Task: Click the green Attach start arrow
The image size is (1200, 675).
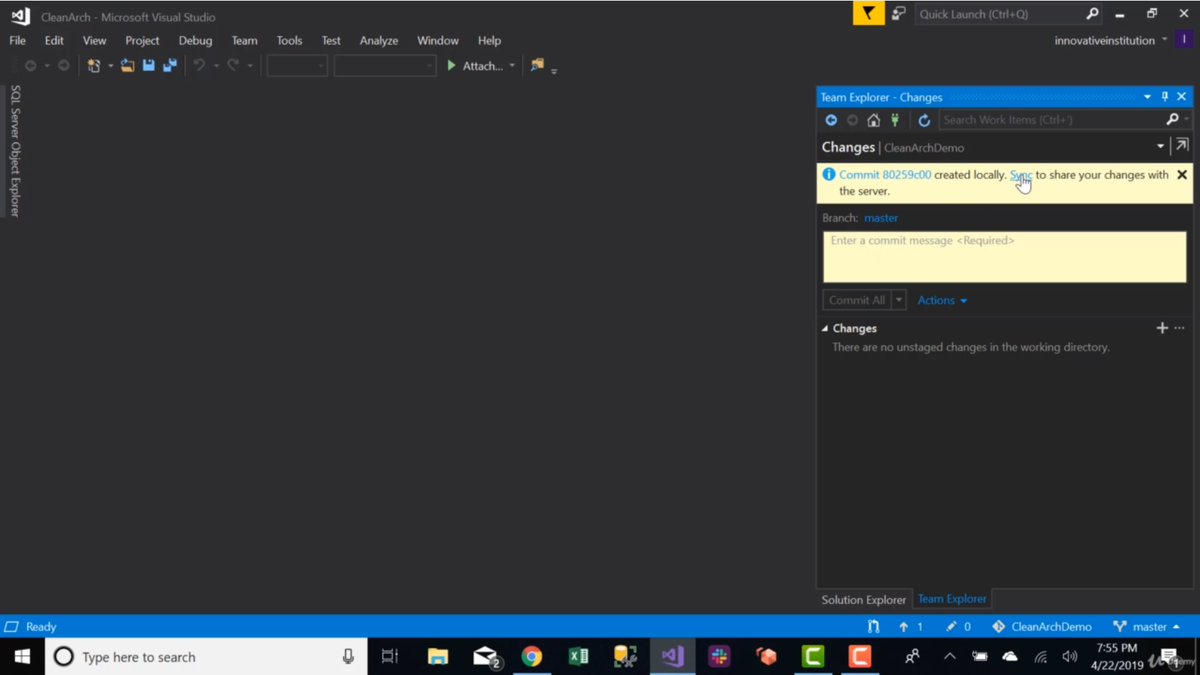Action: [x=451, y=66]
